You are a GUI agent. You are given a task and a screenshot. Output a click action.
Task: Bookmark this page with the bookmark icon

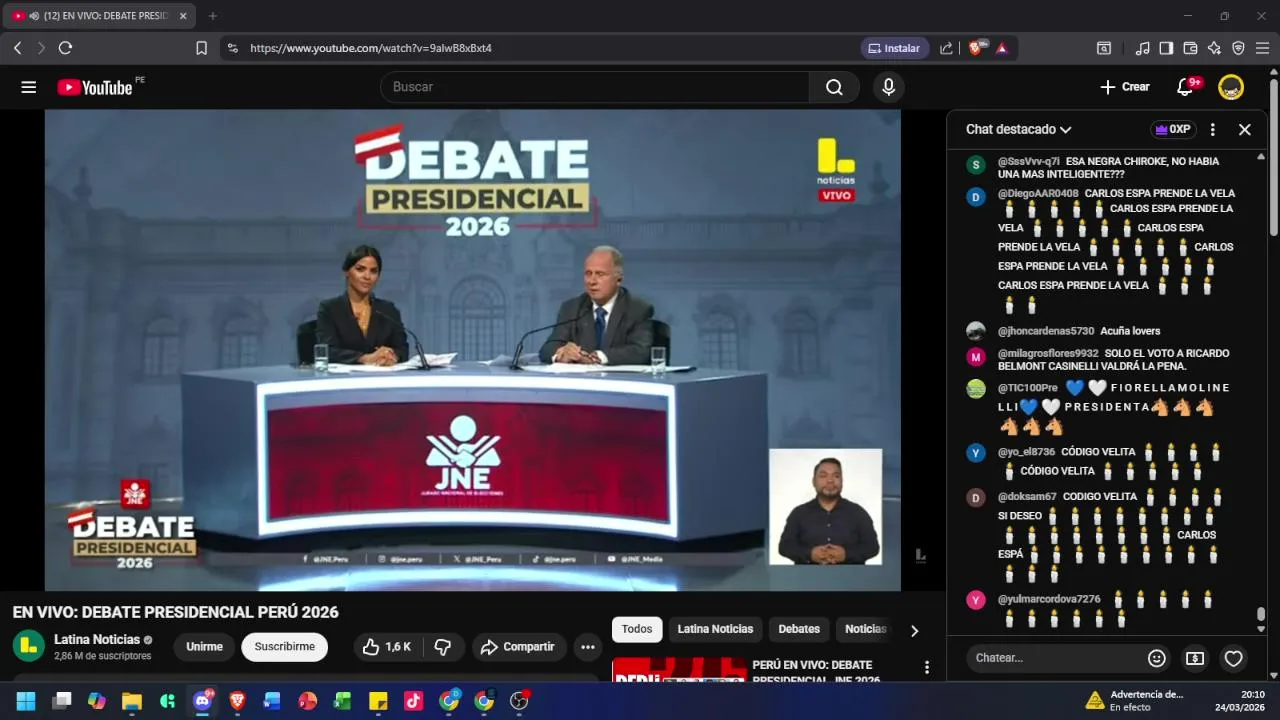[x=201, y=48]
